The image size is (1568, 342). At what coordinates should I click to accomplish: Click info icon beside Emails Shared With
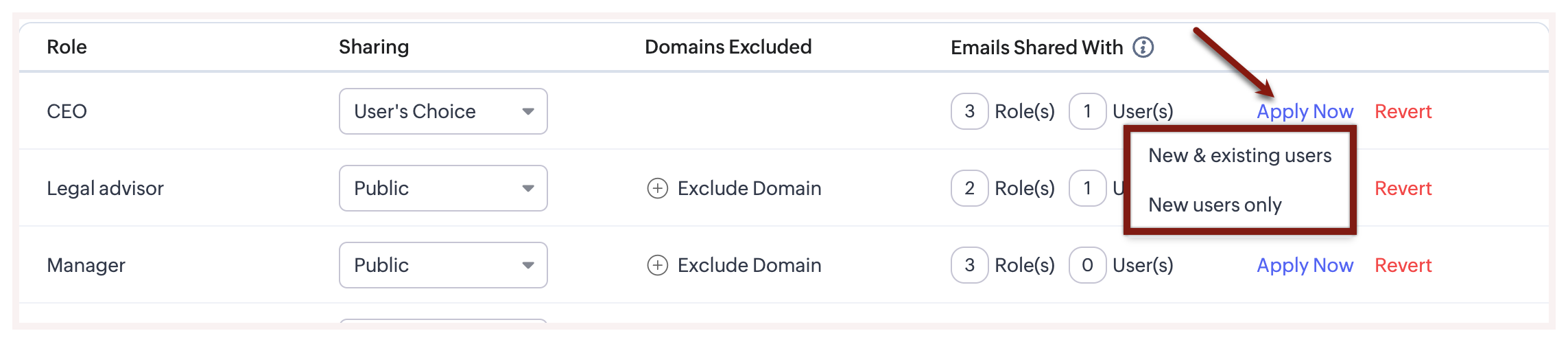[1143, 47]
